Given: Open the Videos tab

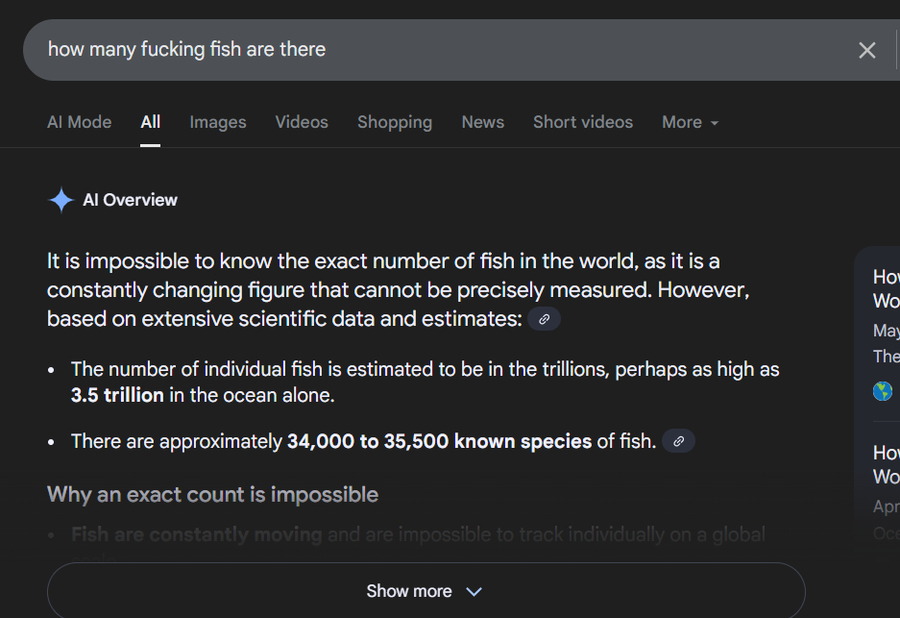Looking at the screenshot, I should click(302, 122).
